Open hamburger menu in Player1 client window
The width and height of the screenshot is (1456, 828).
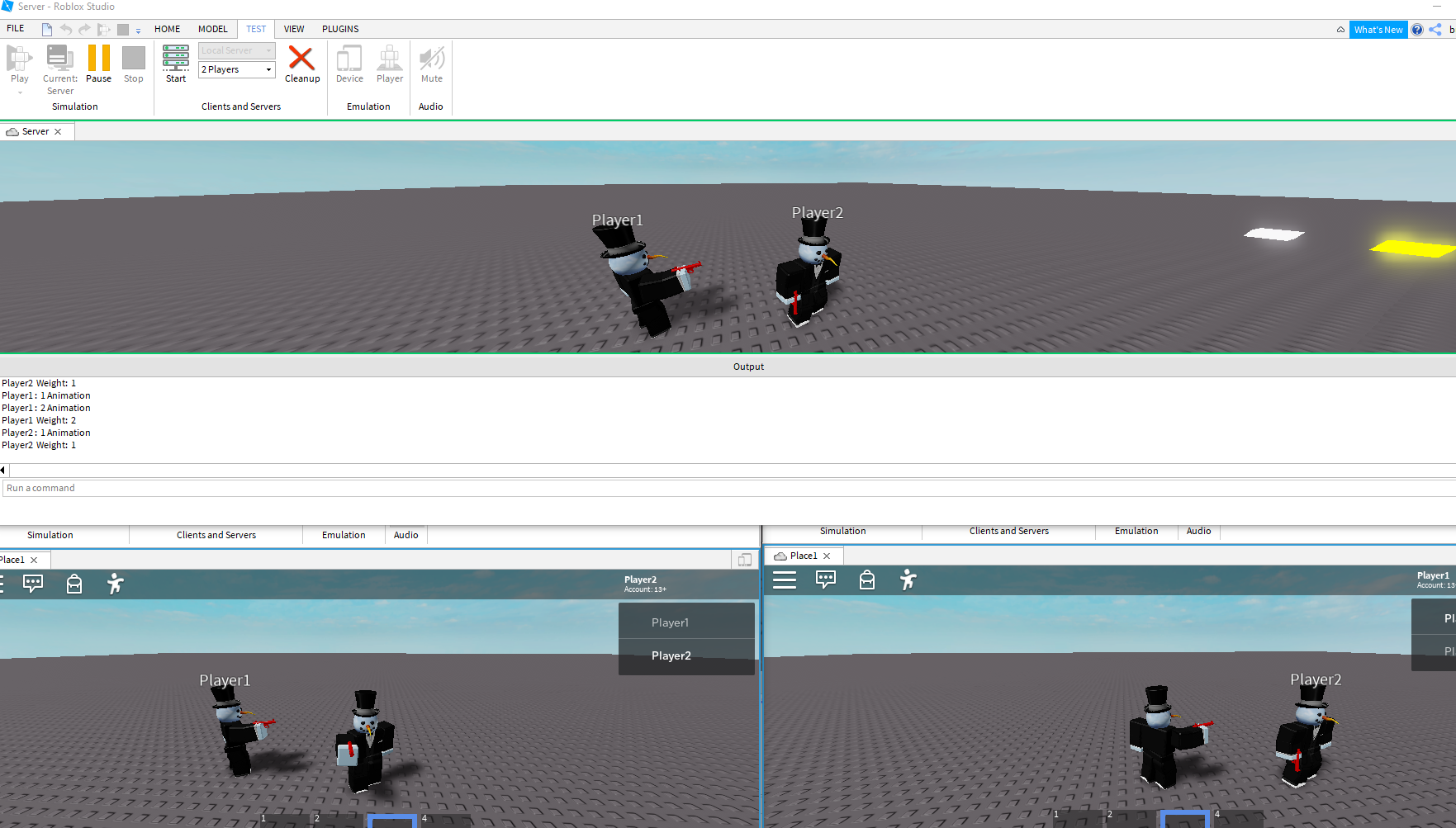785,580
